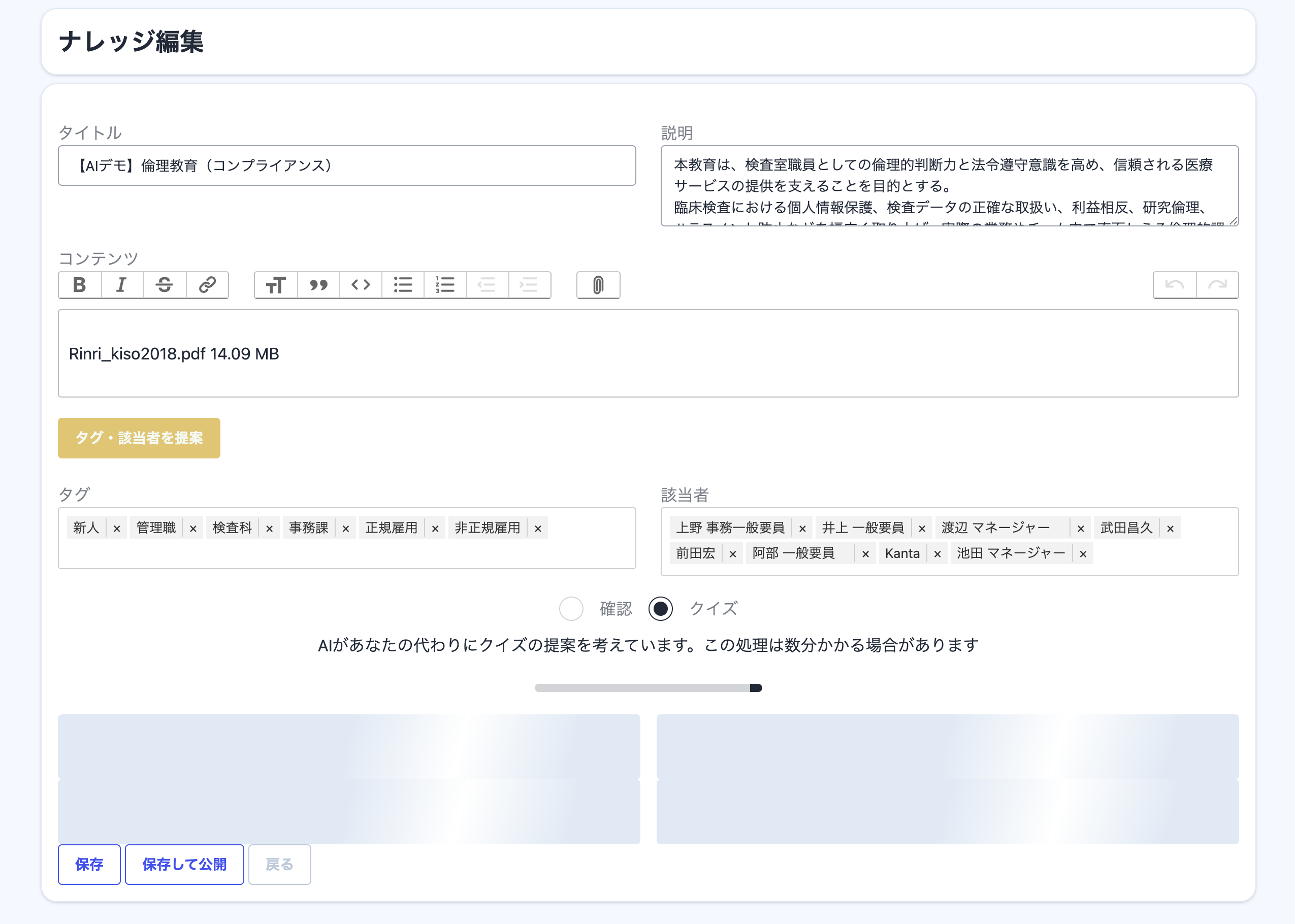Create a numbered list
1295x924 pixels.
[445, 284]
